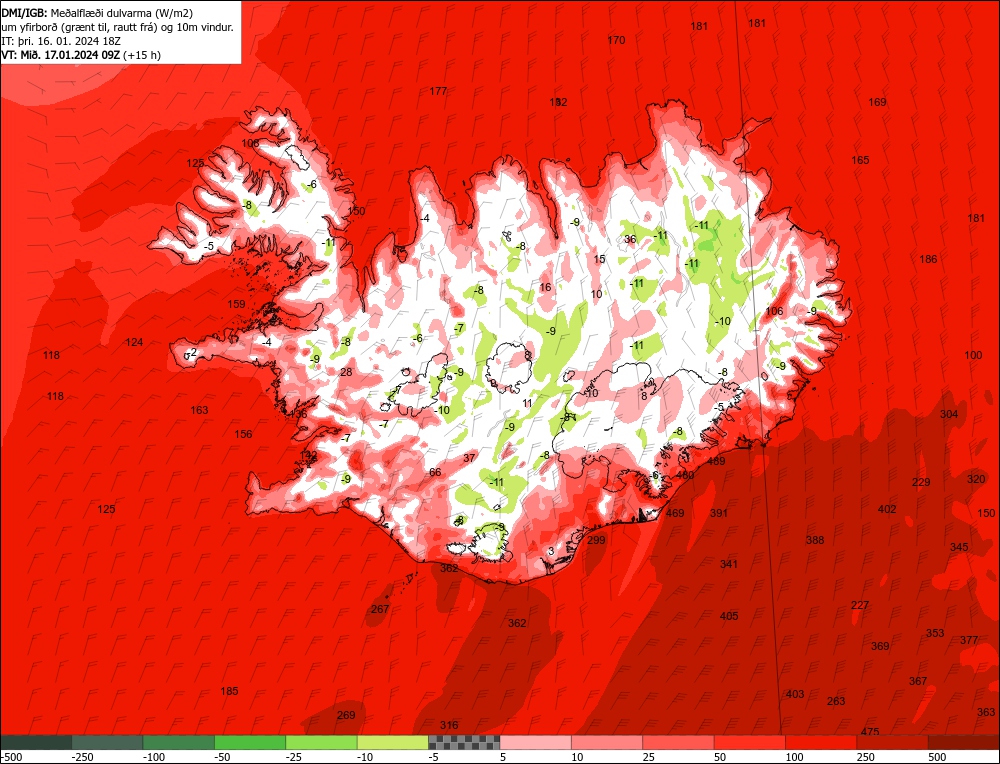Click the map value '227'
This screenshot has width=1000, height=764.
(x=860, y=605)
